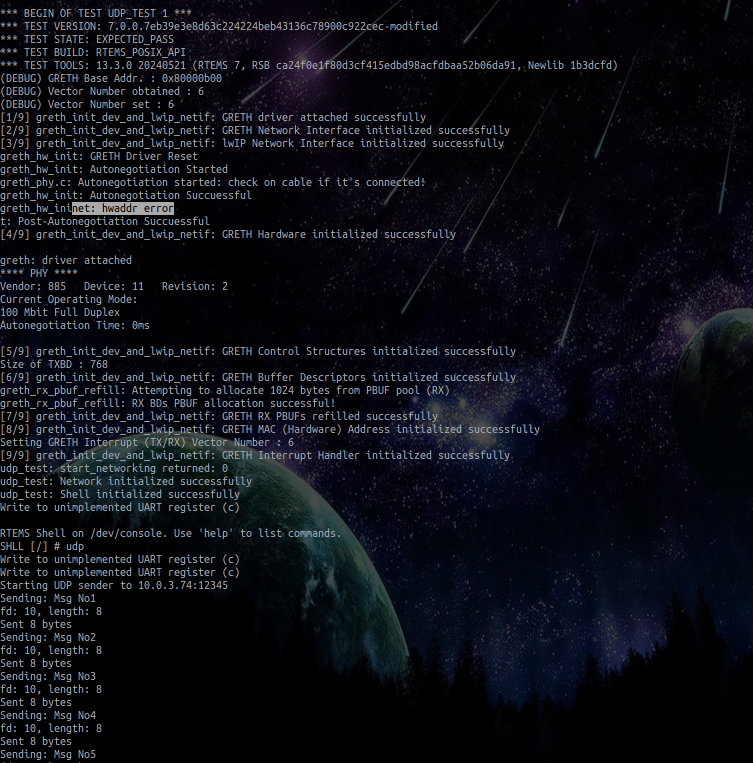Click the '*** TEST BUILD: RTEMS_POSIX_API' line
This screenshot has height=763, width=753.
tap(93, 53)
